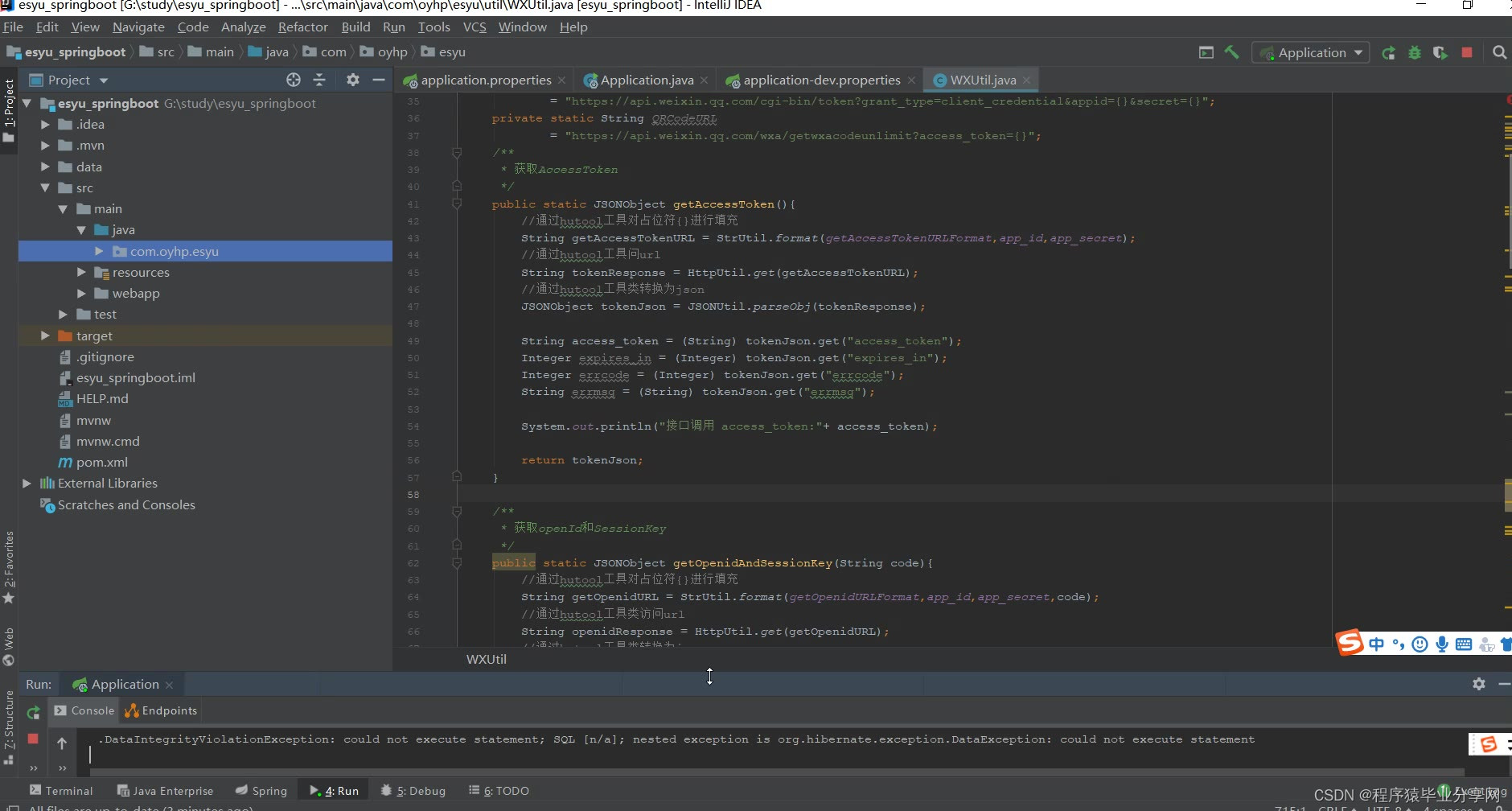
Task: Run the Application with the green rerun icon
Action: click(x=1389, y=53)
